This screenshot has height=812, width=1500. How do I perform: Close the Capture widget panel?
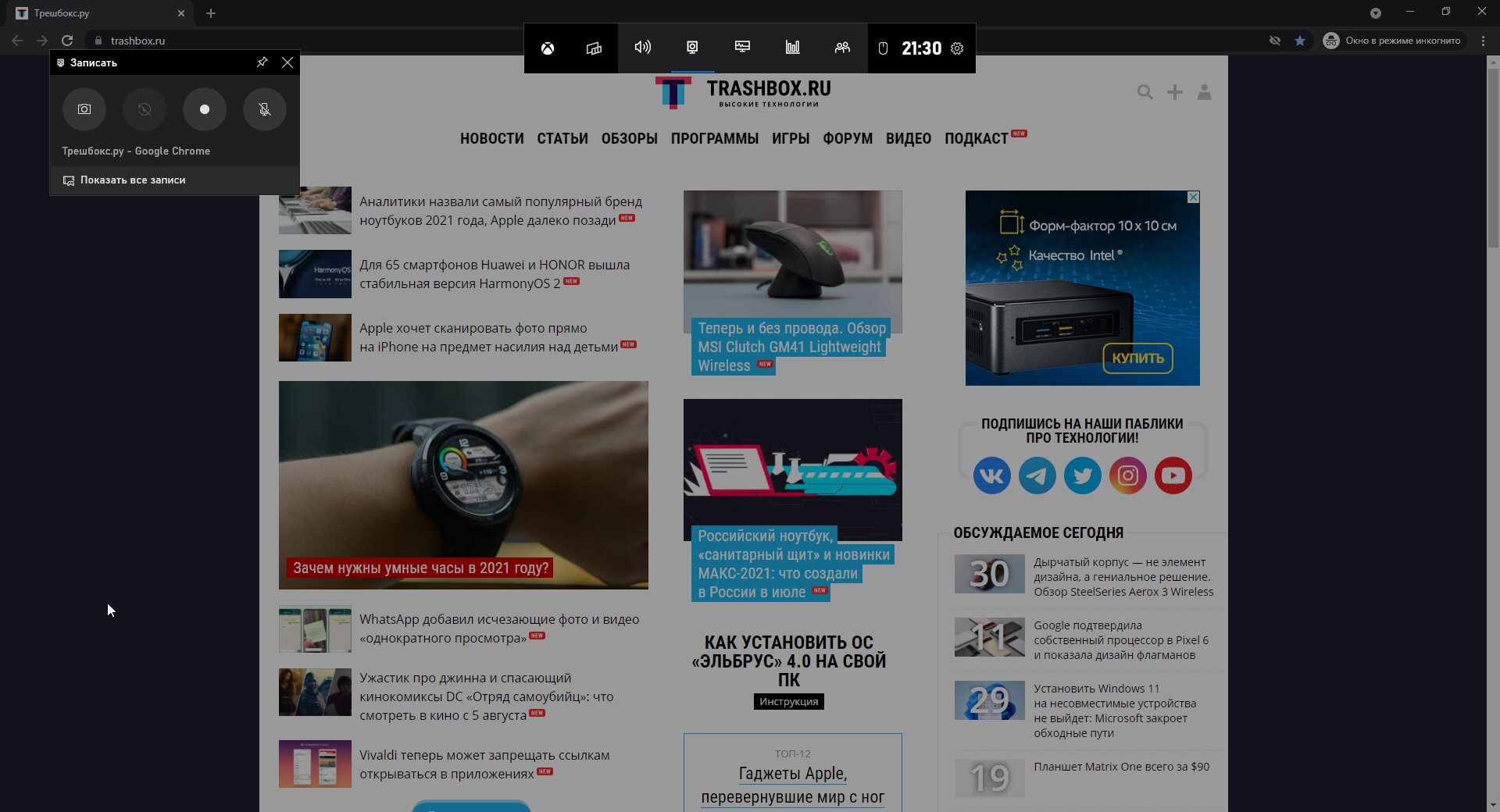[287, 62]
